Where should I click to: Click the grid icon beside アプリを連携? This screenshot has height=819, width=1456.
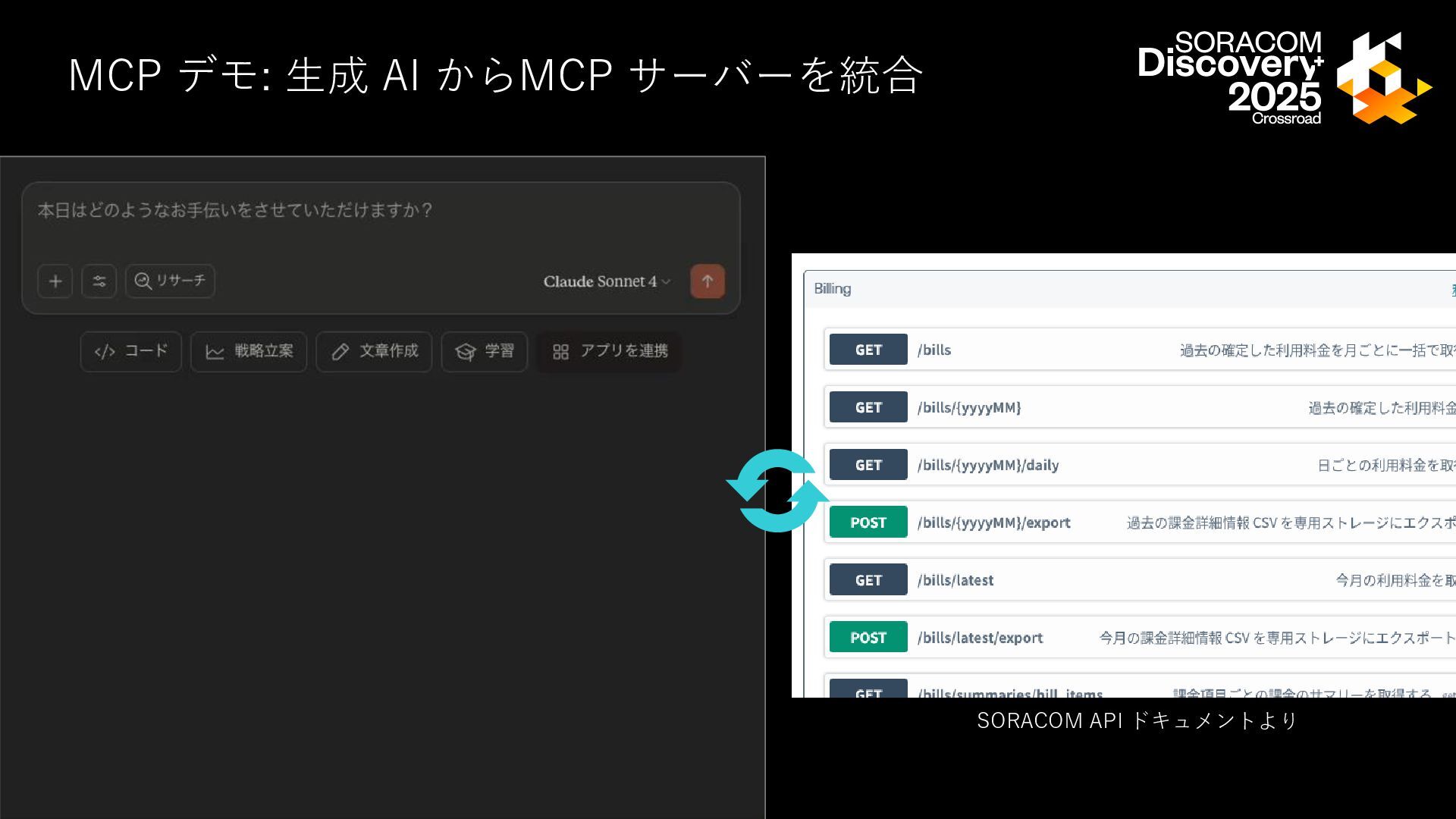[560, 352]
